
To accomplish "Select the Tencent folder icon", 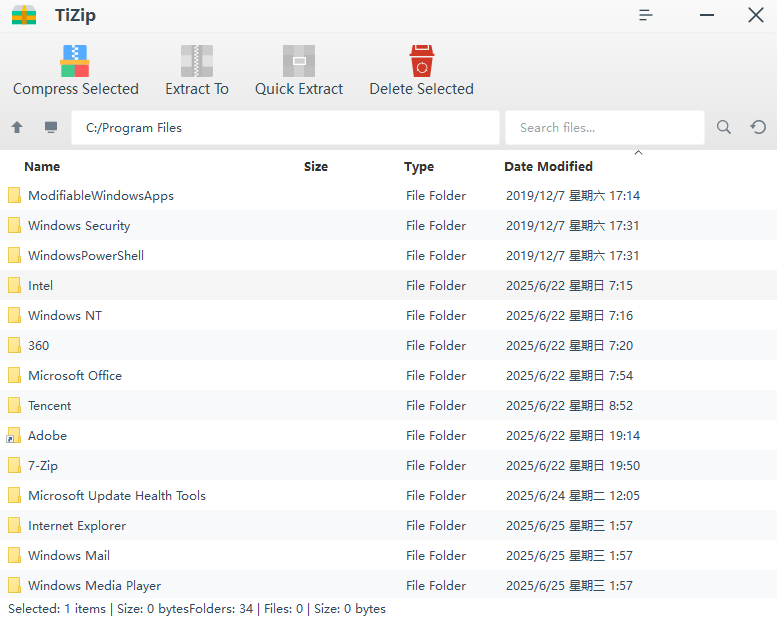I will click(14, 405).
